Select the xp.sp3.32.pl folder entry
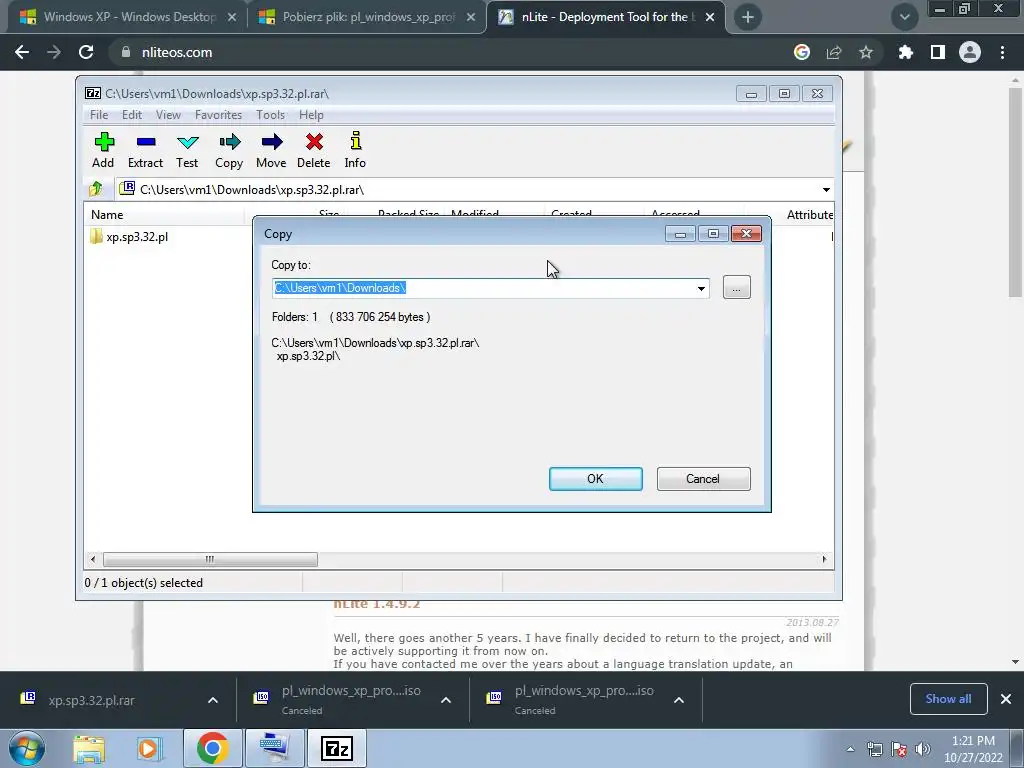Image resolution: width=1024 pixels, height=768 pixels. point(129,236)
